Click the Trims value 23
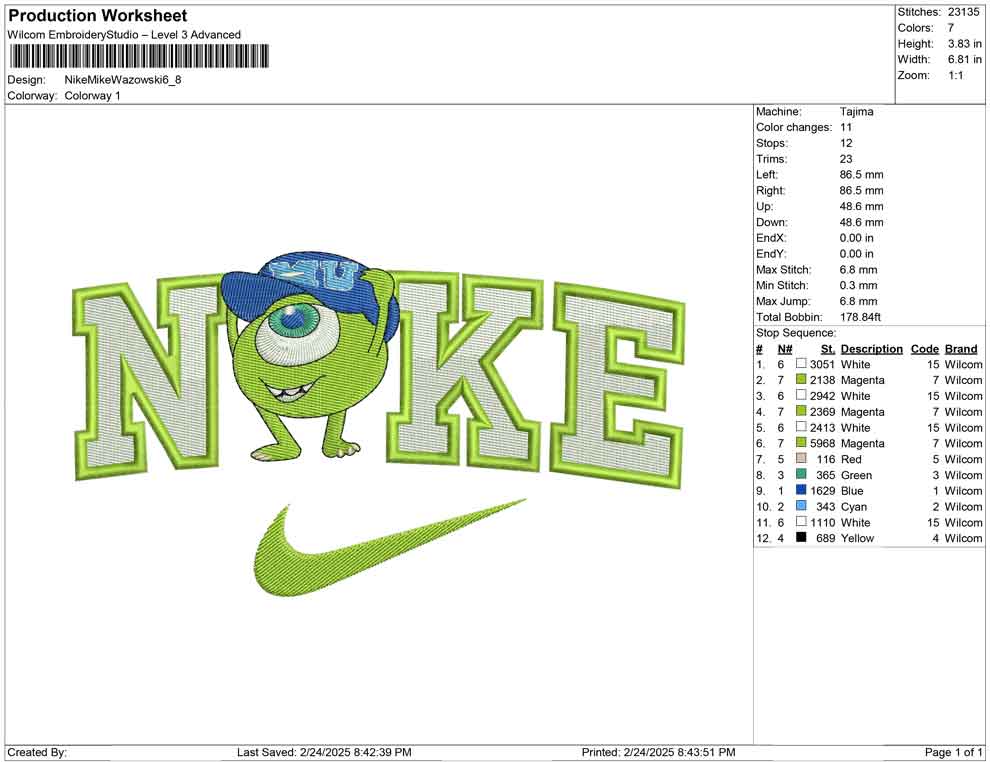990x762 pixels. coord(846,159)
